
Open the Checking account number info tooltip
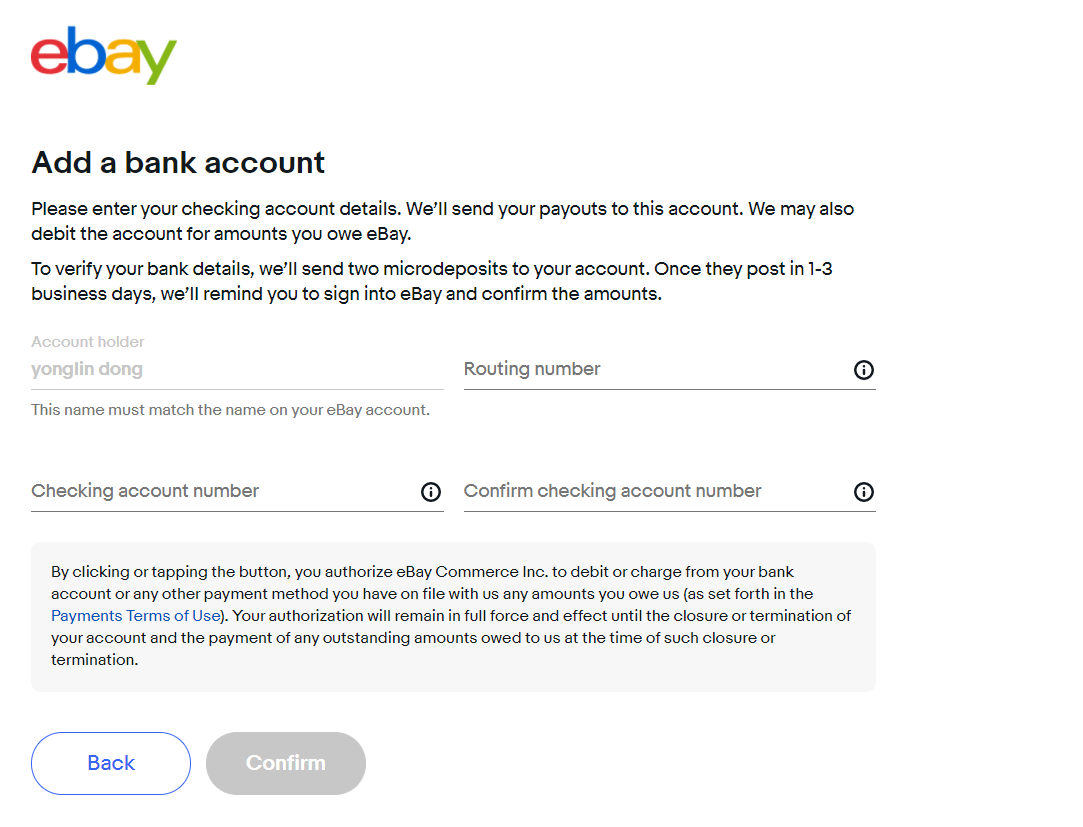(431, 492)
